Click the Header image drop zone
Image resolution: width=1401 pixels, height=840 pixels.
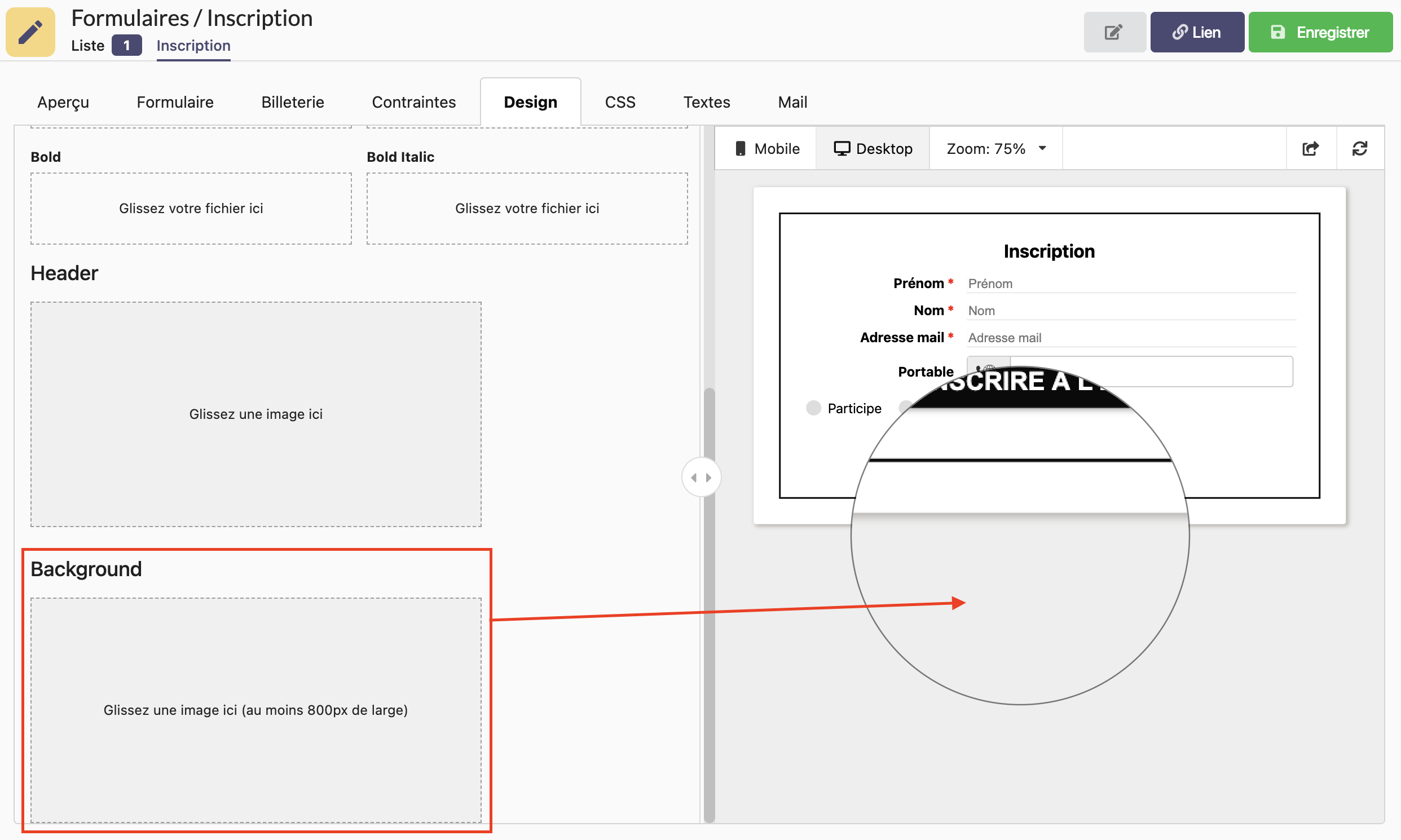256,414
